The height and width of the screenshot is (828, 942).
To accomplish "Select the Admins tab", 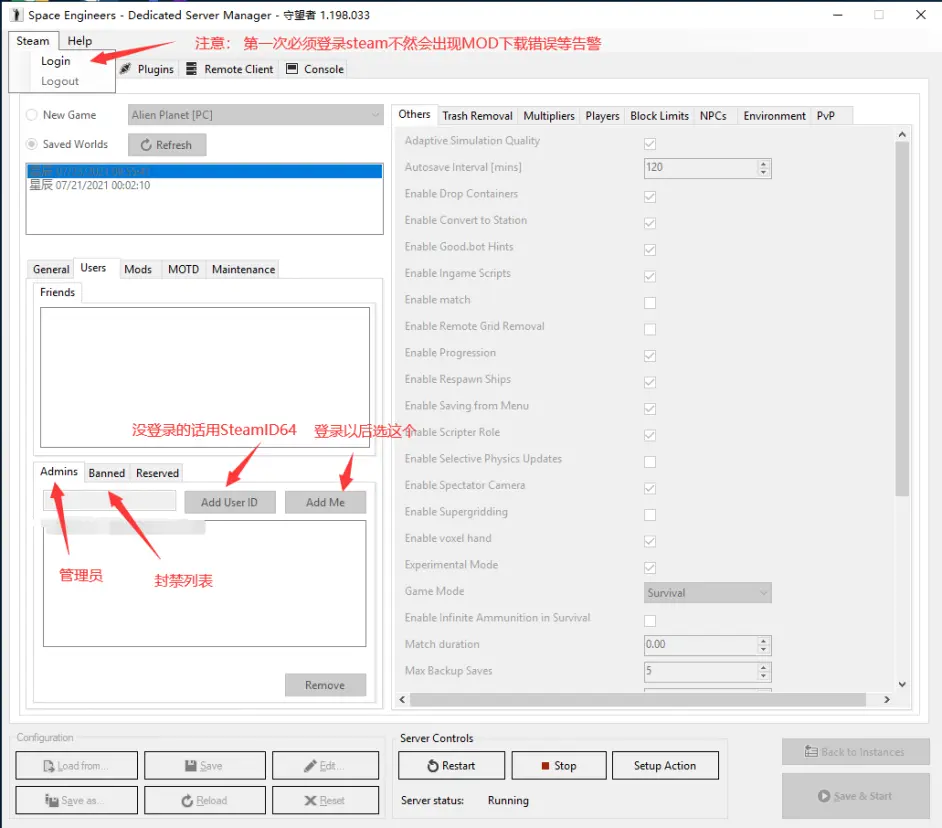I will (59, 472).
